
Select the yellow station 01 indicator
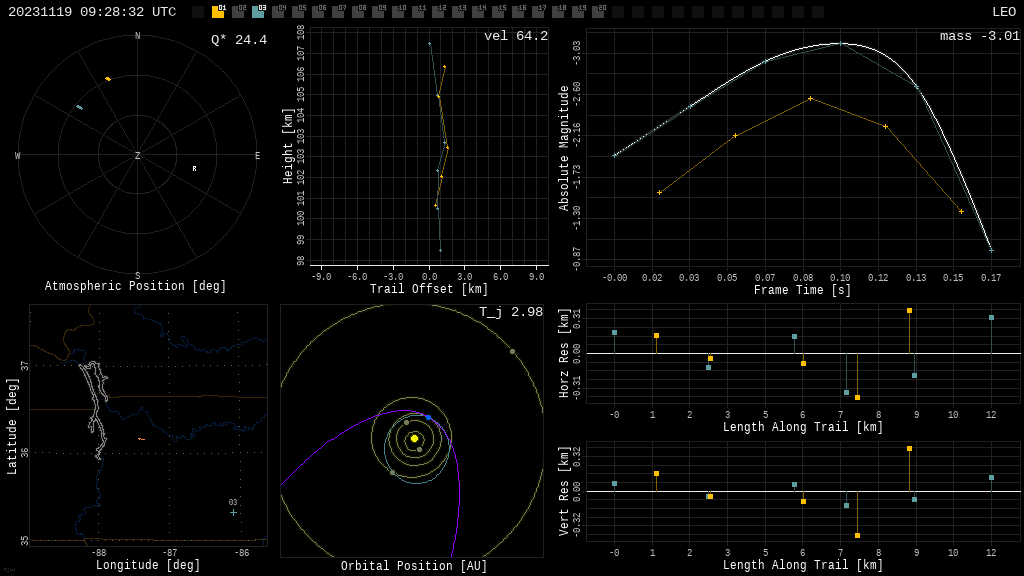point(218,12)
